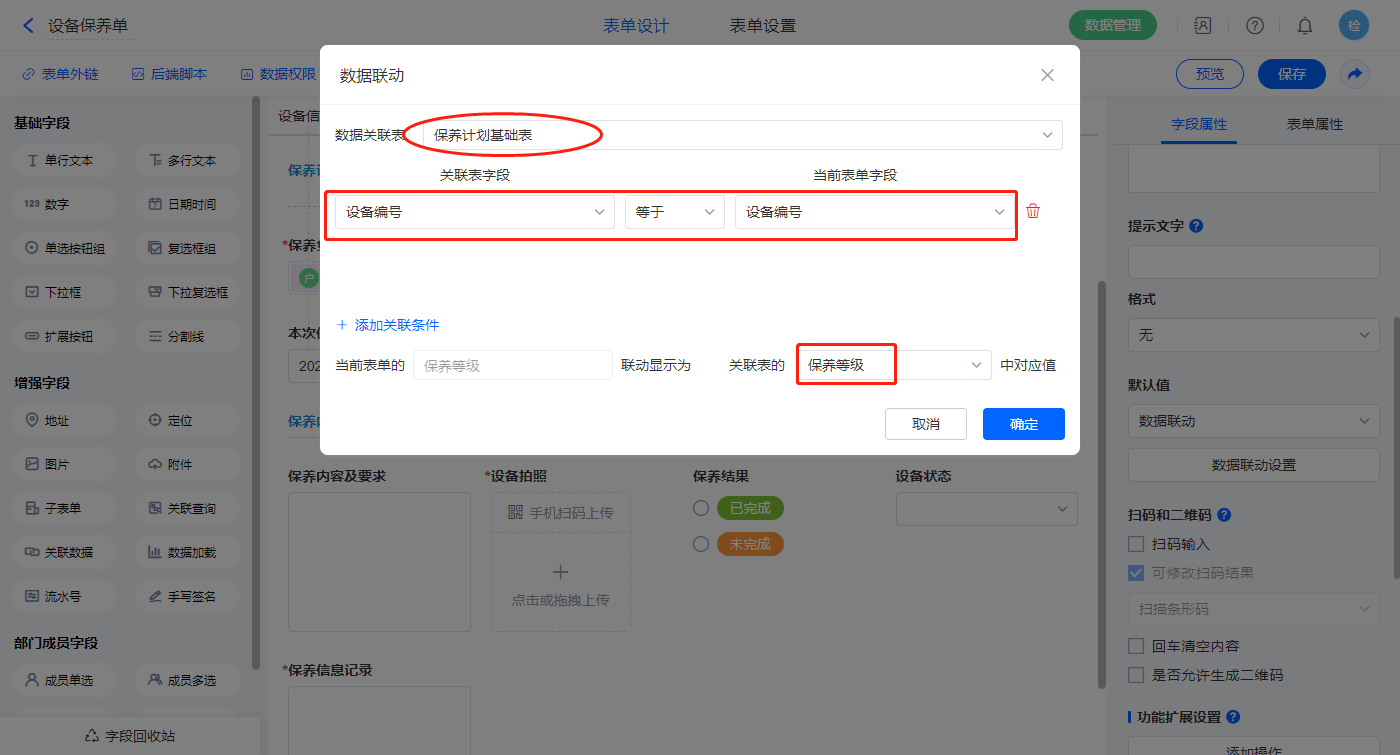
Task: Click the red trash icon to delete condition
Action: coord(1033,211)
